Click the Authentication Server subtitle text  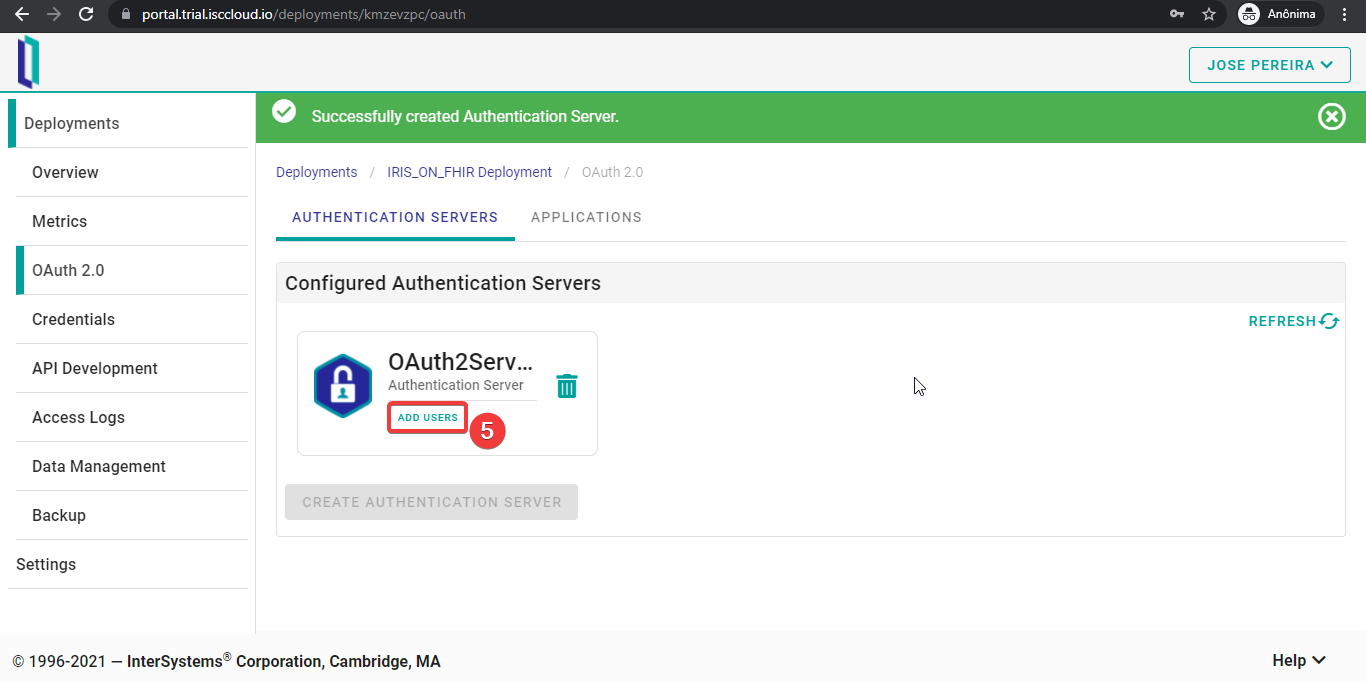(x=456, y=385)
